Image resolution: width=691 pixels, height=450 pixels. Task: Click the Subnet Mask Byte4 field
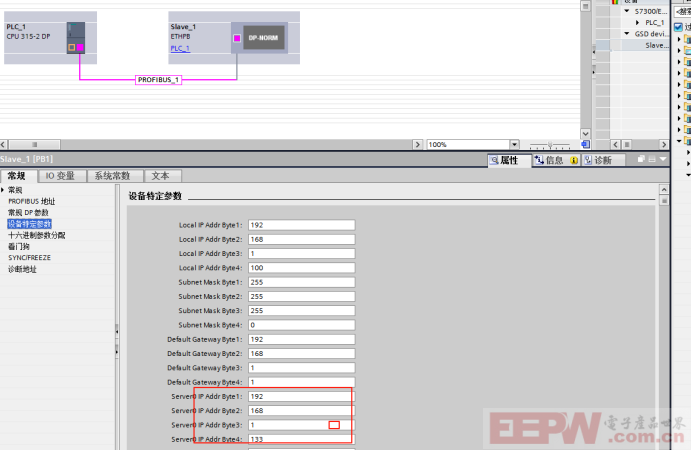pyautogui.click(x=301, y=325)
